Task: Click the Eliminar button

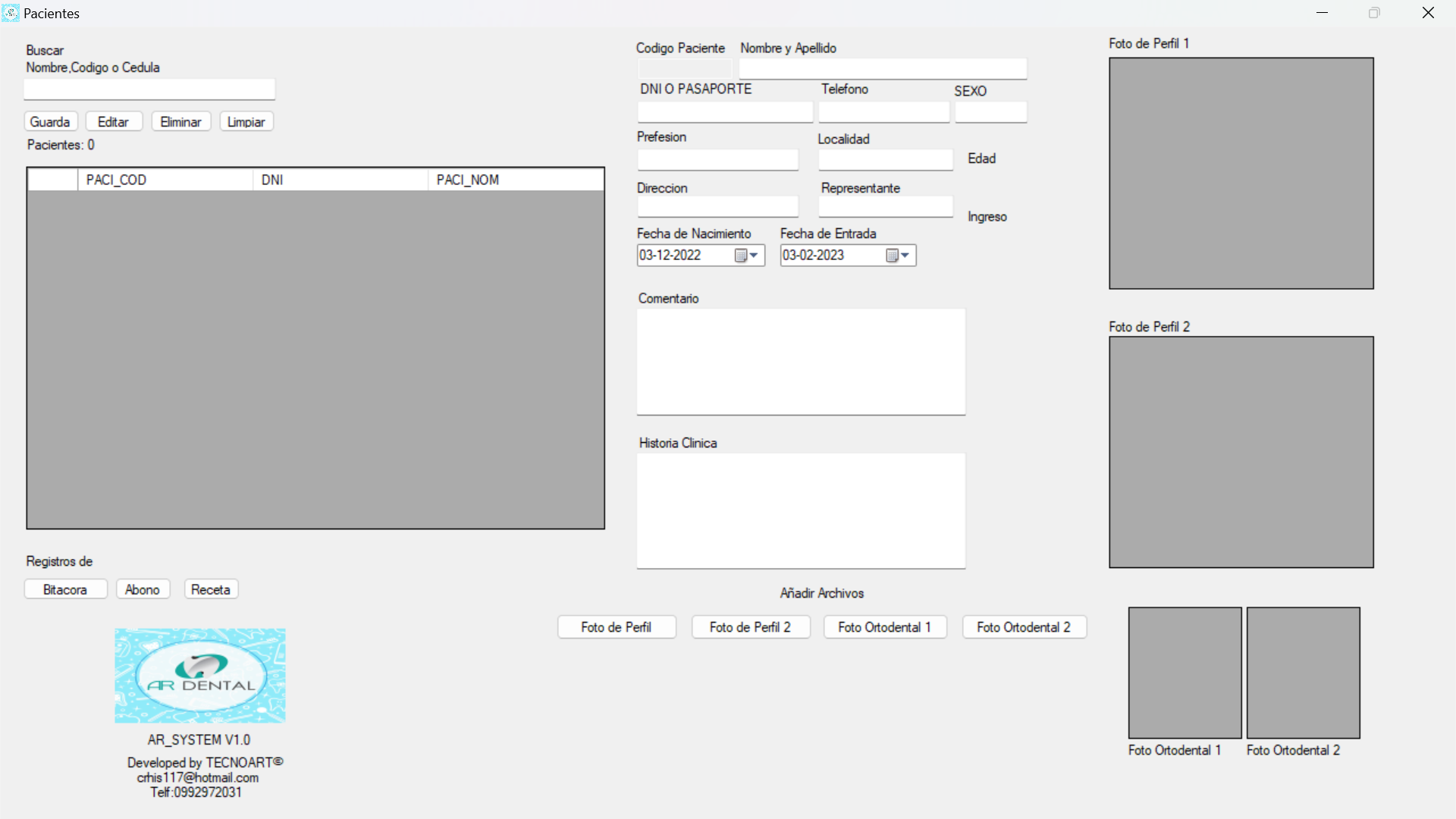Action: coord(180,121)
